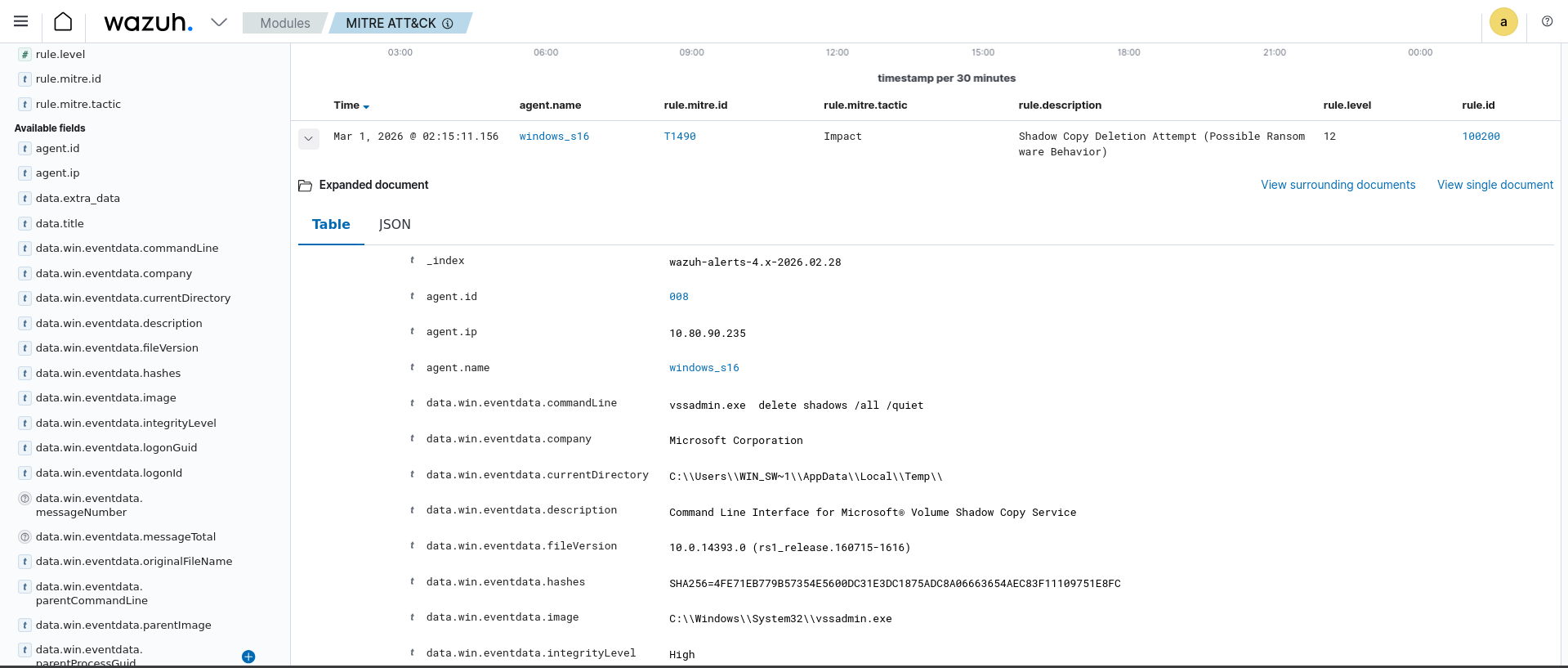Click View surrounding documents

[1338, 185]
